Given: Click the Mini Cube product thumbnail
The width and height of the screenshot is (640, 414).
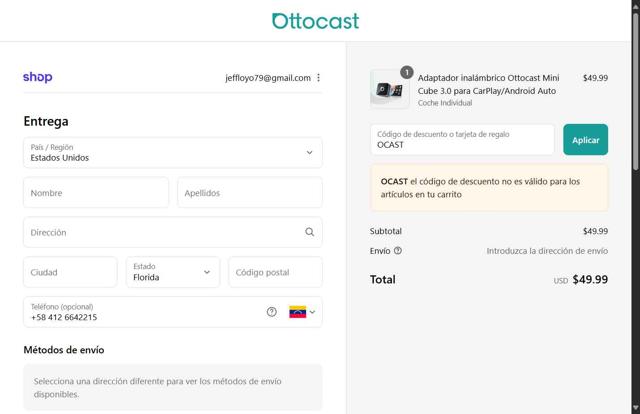Looking at the screenshot, I should pyautogui.click(x=389, y=89).
